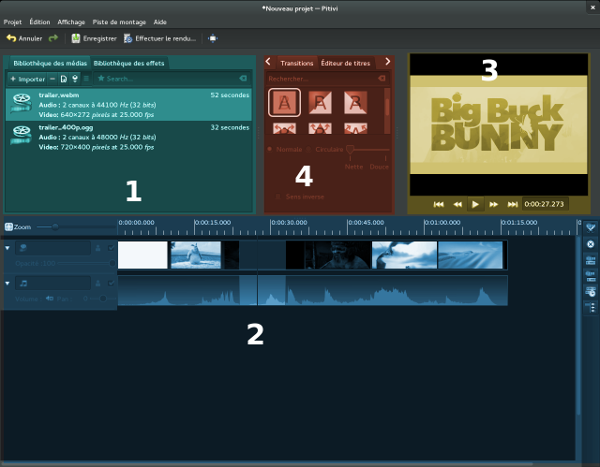The width and height of the screenshot is (600, 467).
Task: Skip to the end of the timeline
Action: pyautogui.click(x=512, y=204)
